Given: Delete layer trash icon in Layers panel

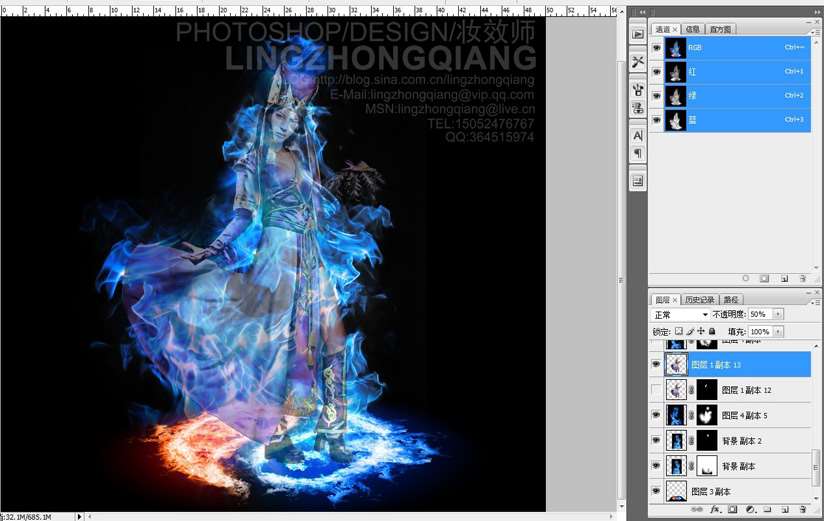Looking at the screenshot, I should point(802,509).
